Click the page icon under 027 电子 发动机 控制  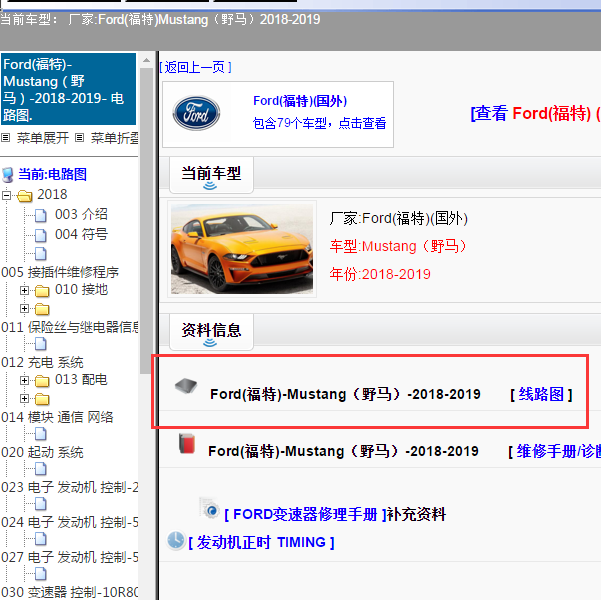41,574
